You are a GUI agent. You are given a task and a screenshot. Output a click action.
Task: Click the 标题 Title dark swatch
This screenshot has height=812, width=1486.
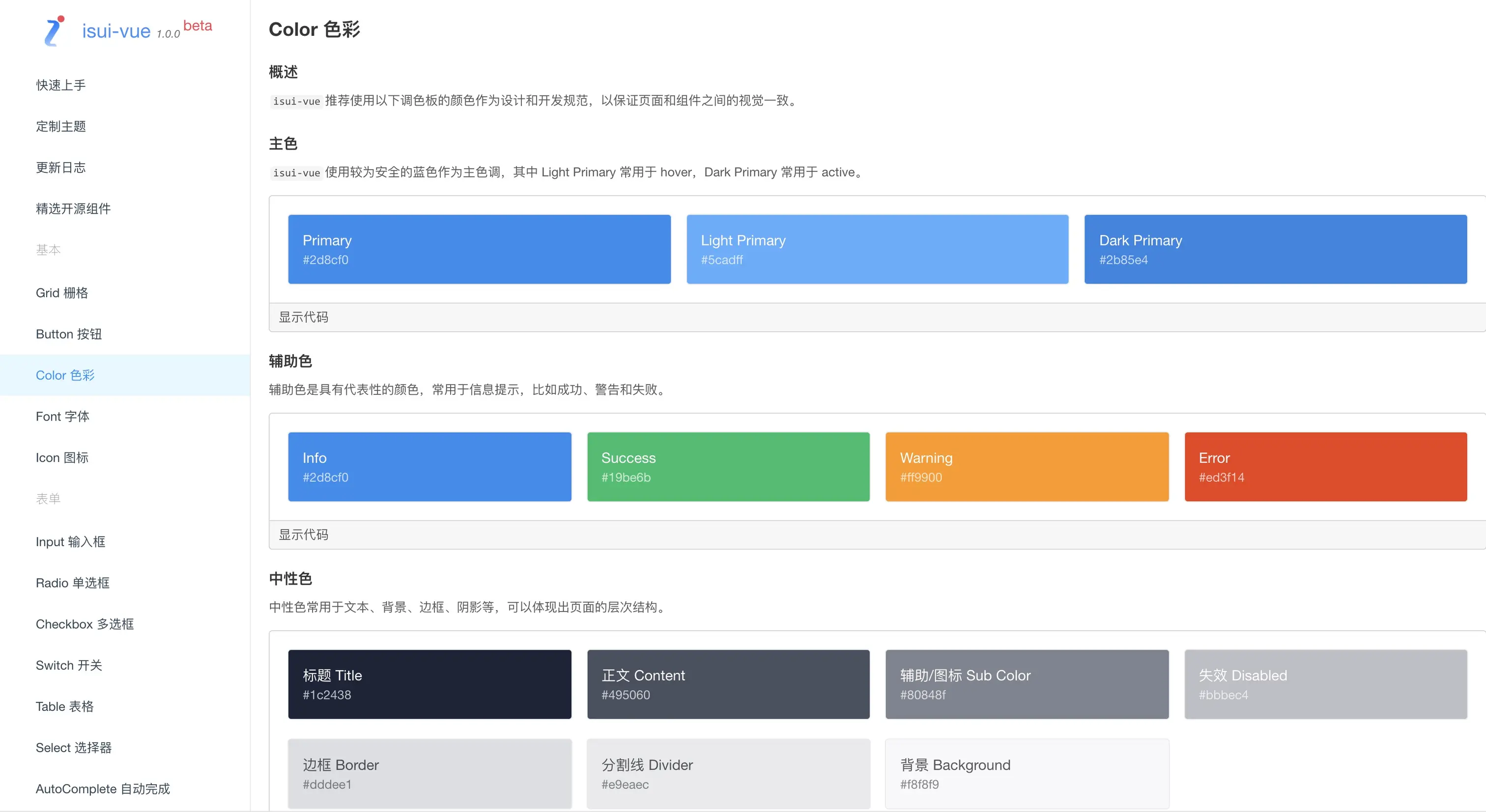[430, 684]
